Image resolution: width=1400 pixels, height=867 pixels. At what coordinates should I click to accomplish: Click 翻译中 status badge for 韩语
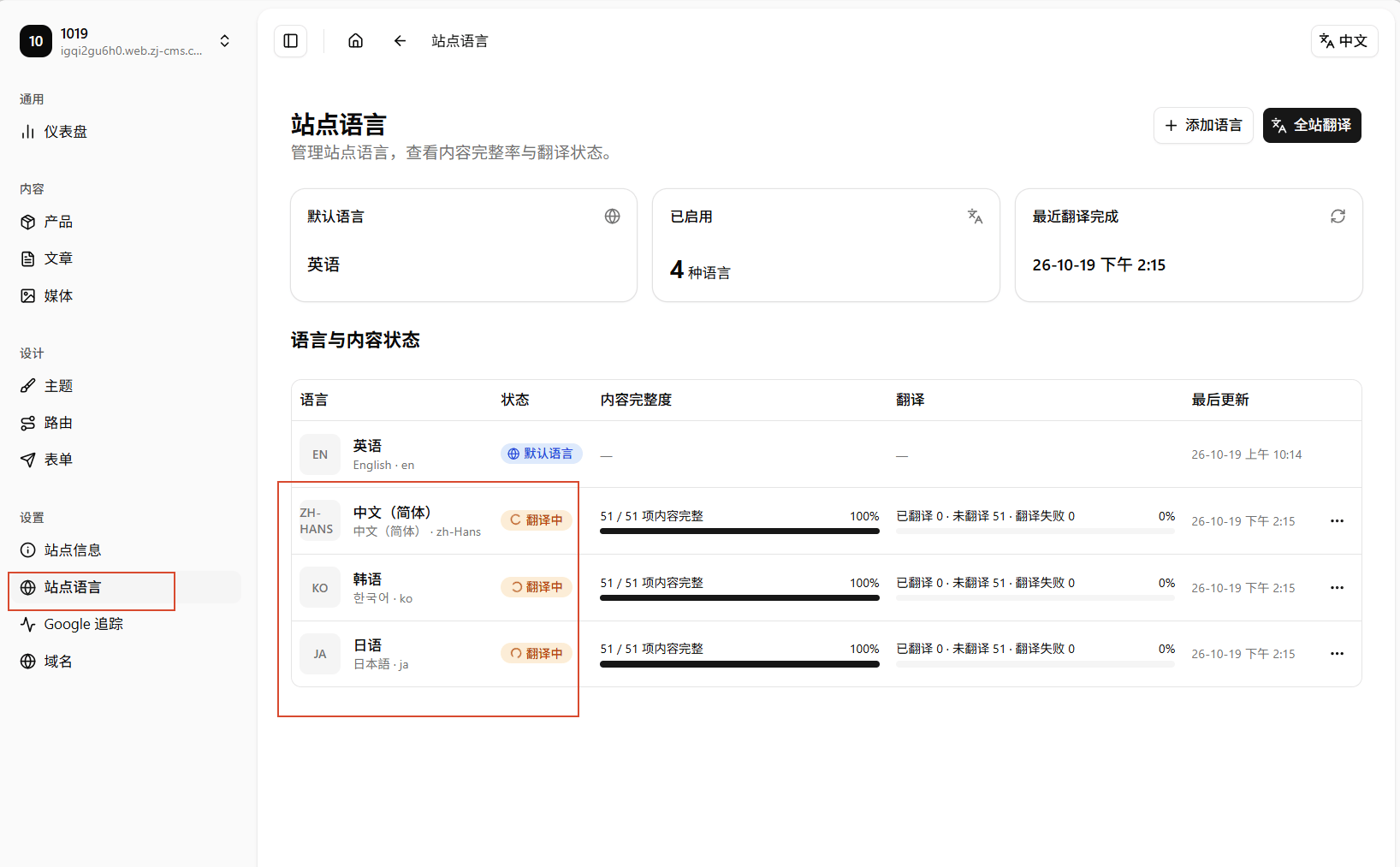click(537, 587)
